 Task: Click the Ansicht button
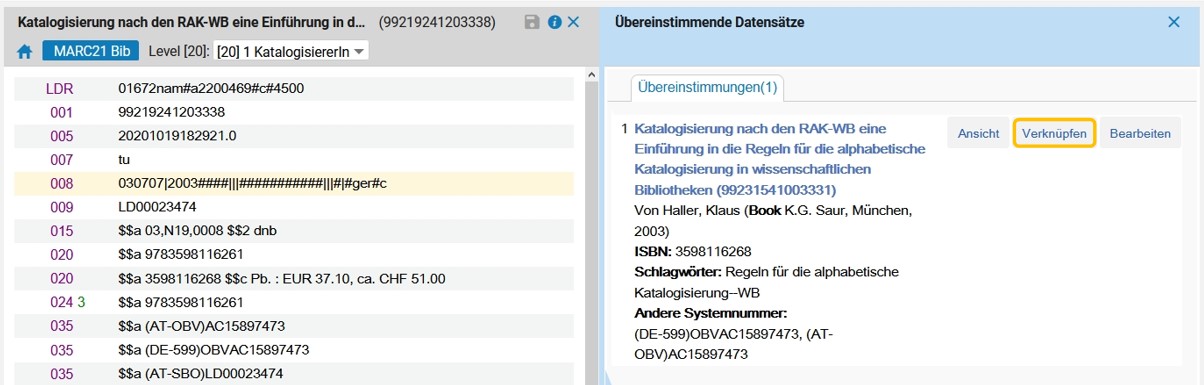point(979,133)
